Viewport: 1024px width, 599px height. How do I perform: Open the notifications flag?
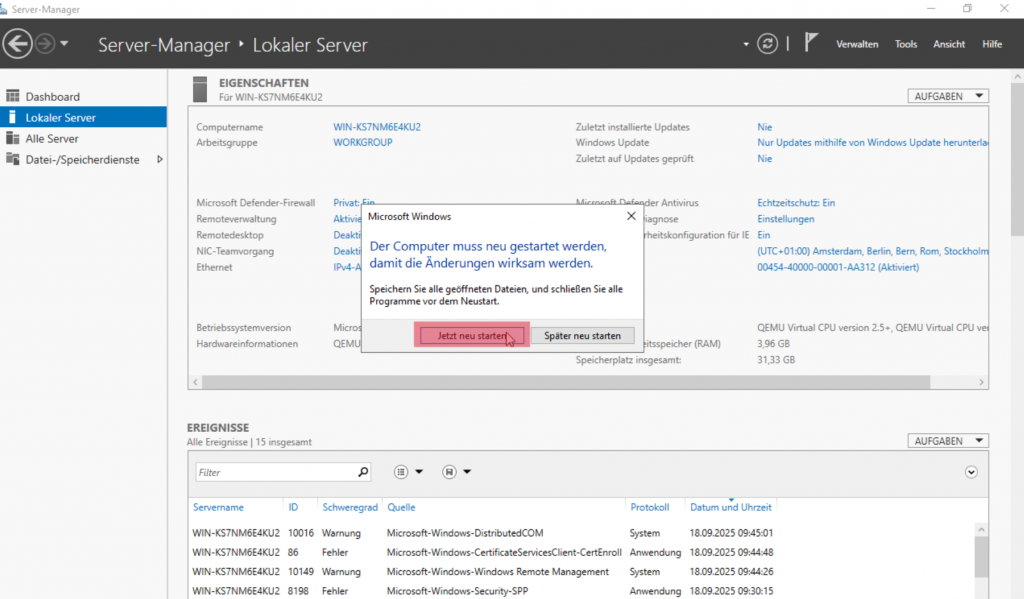point(812,43)
